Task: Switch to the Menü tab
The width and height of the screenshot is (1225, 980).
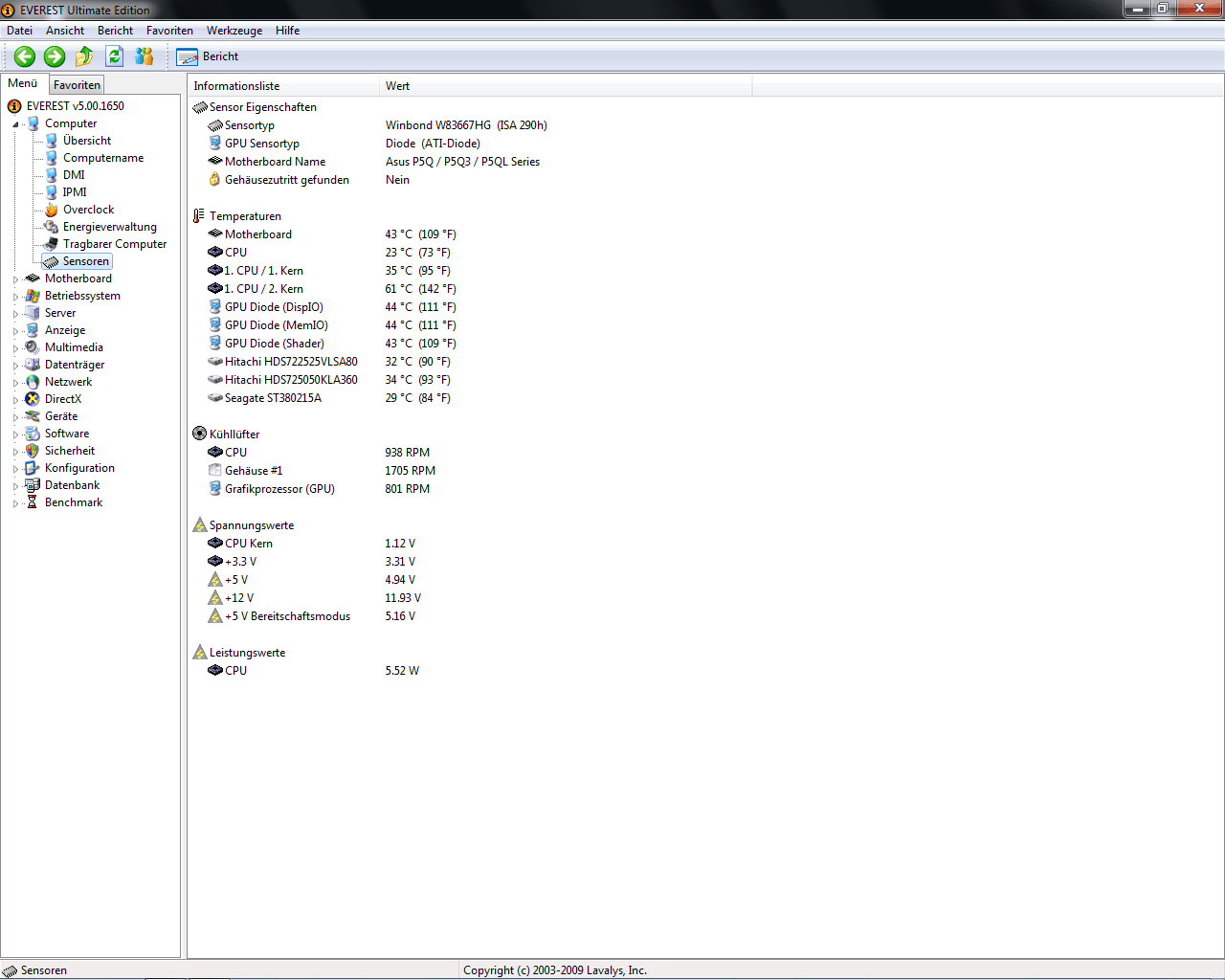Action: point(23,83)
